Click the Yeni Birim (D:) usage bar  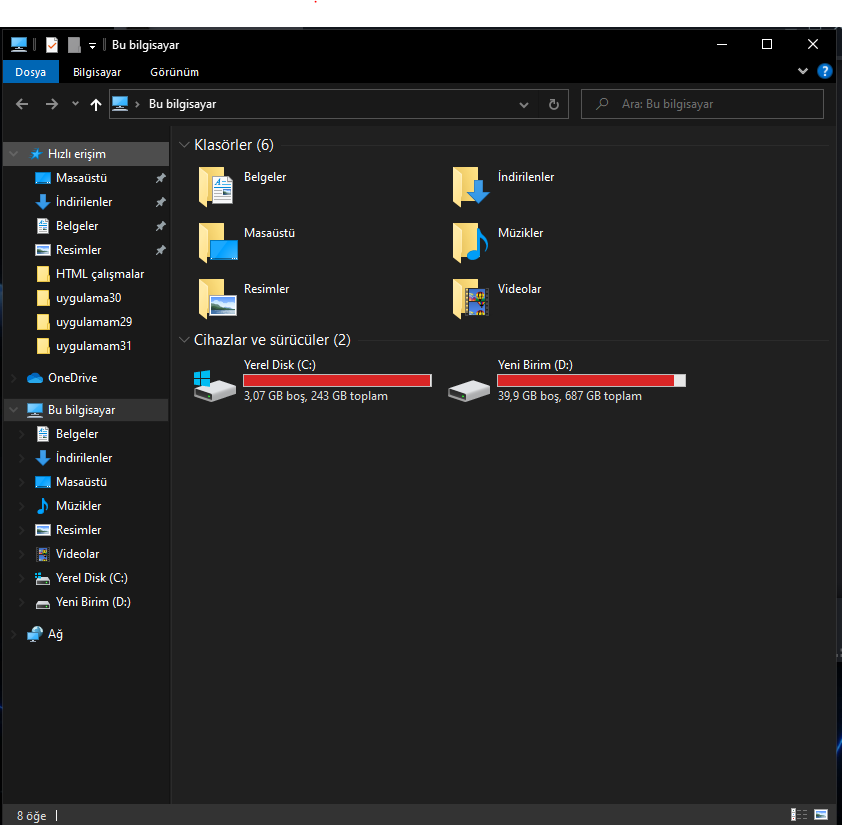pyautogui.click(x=591, y=380)
